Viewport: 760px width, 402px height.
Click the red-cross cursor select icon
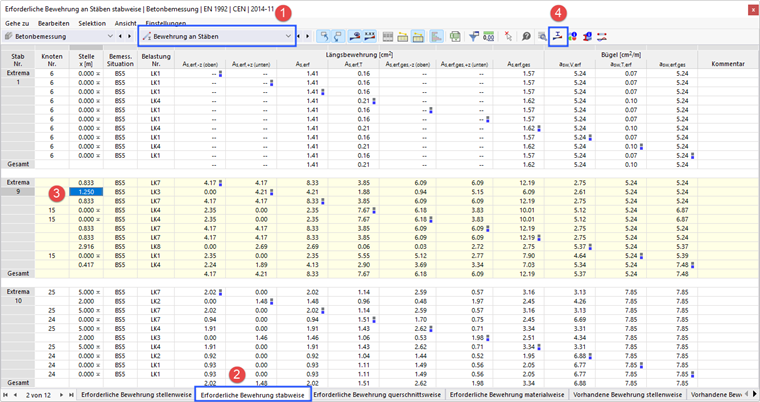pyautogui.click(x=507, y=36)
